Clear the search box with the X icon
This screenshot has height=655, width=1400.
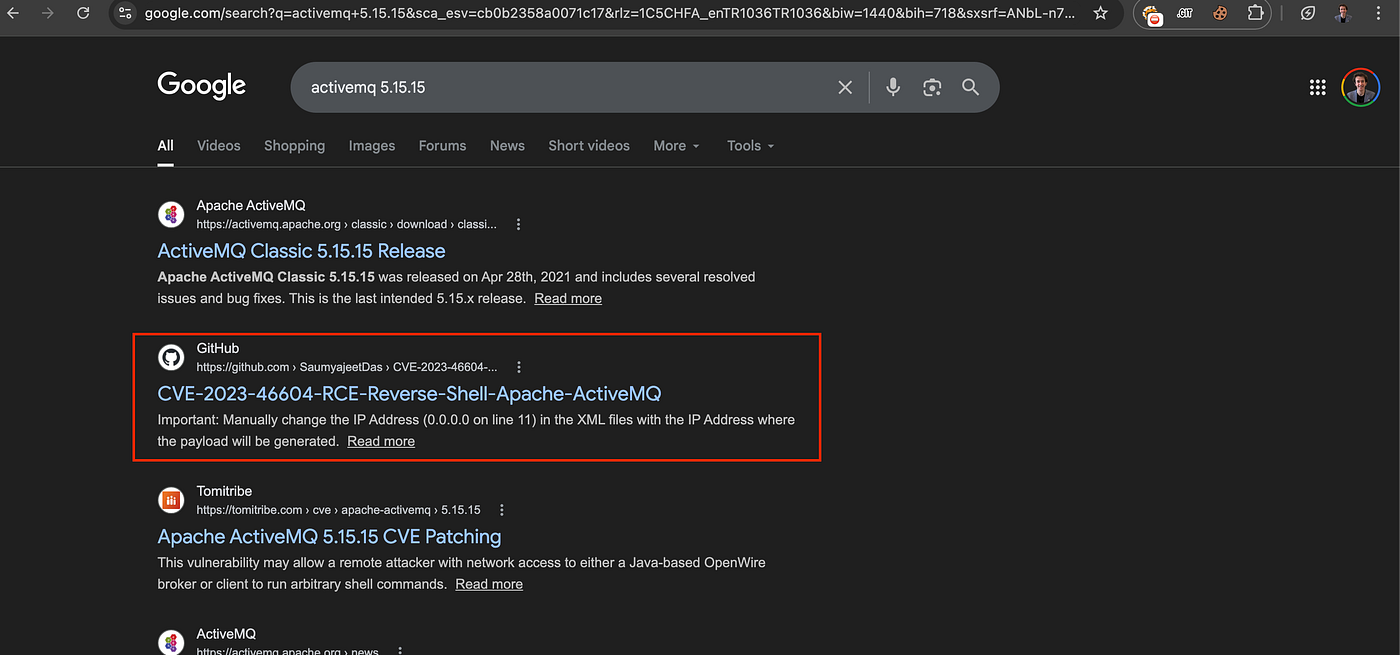pyautogui.click(x=845, y=88)
